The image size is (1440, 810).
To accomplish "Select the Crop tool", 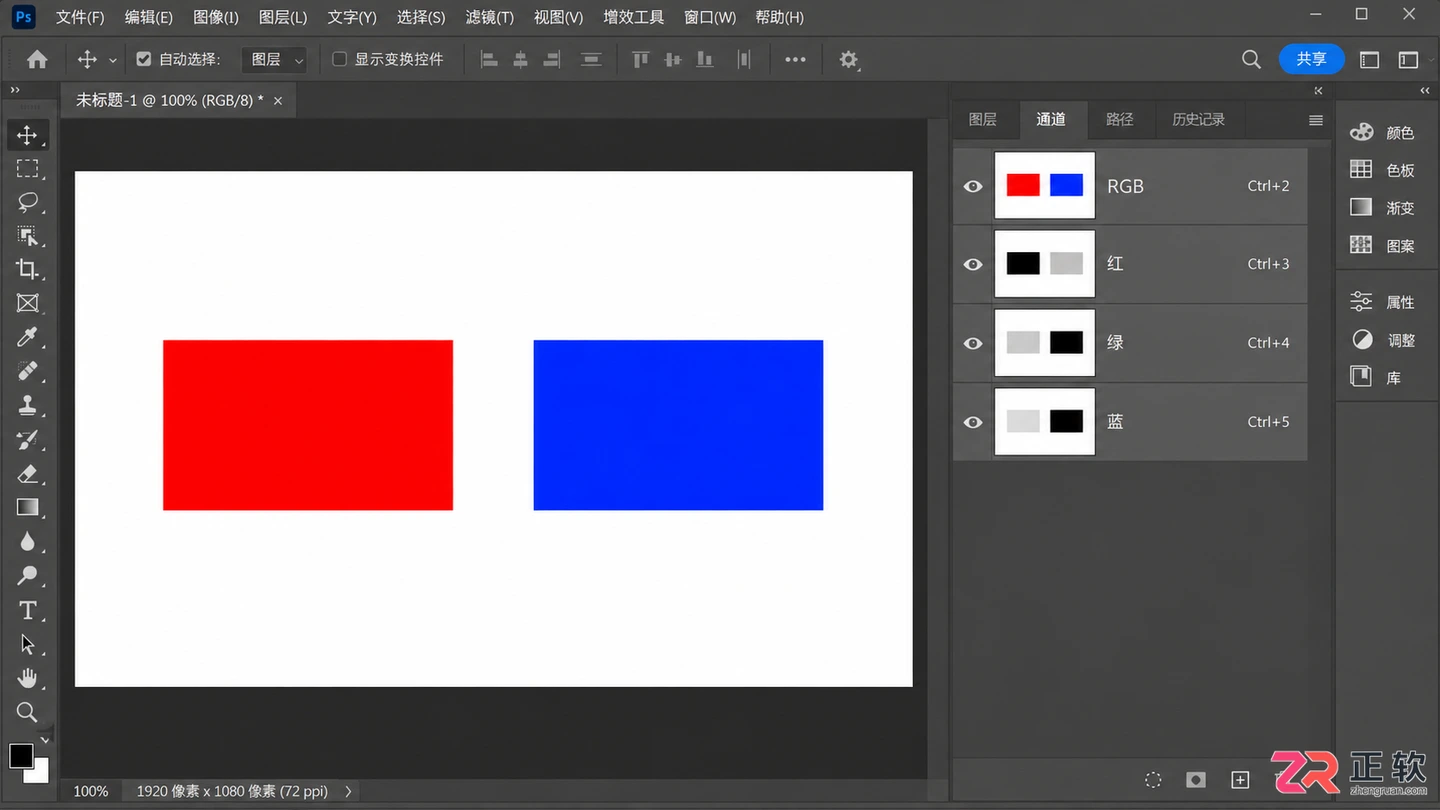I will [27, 269].
